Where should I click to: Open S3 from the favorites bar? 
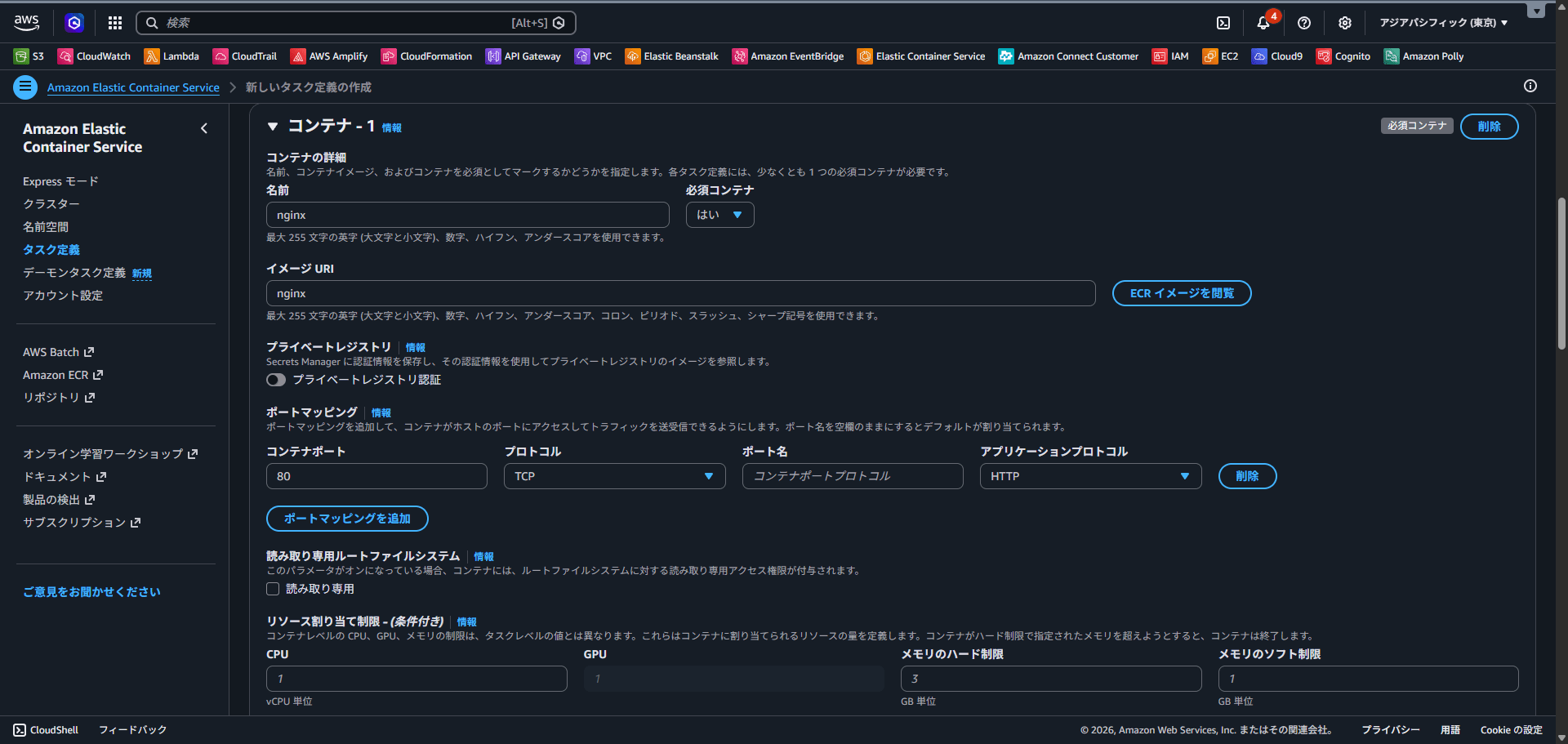[x=29, y=56]
